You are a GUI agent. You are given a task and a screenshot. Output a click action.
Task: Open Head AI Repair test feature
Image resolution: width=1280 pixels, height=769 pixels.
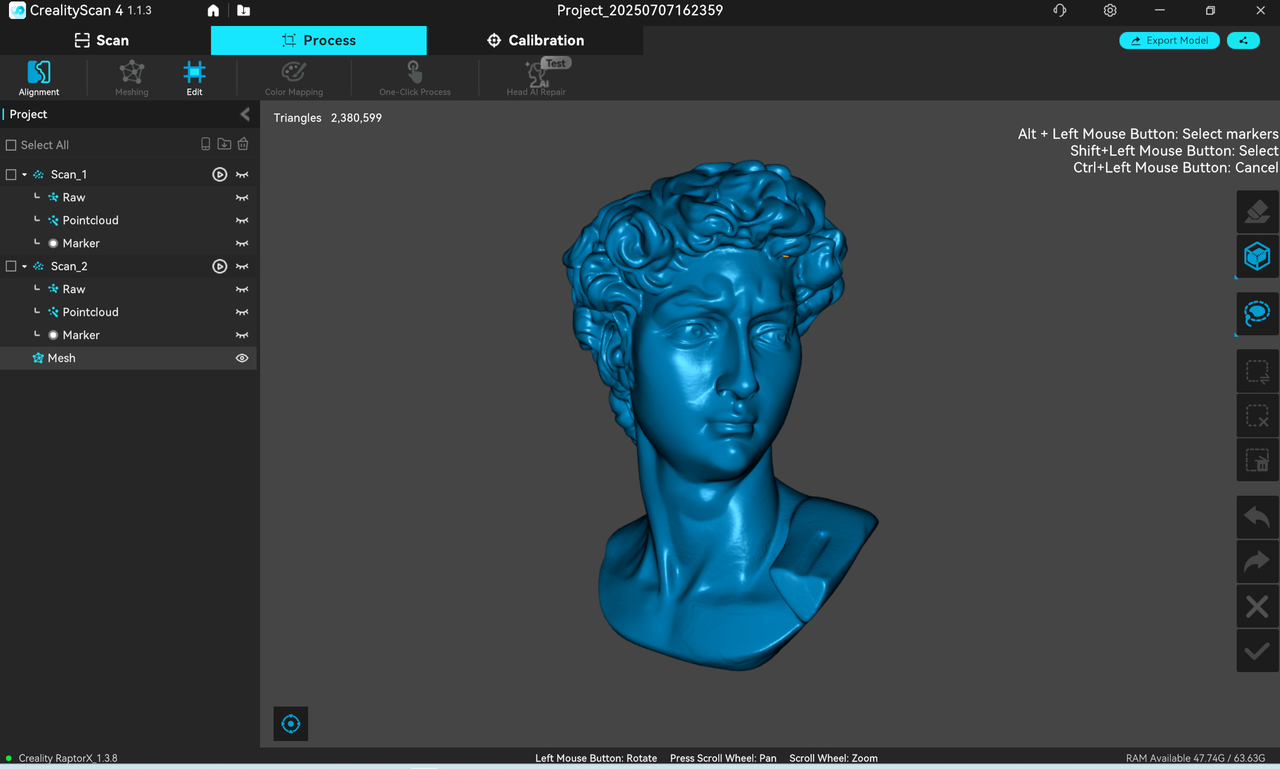point(537,78)
